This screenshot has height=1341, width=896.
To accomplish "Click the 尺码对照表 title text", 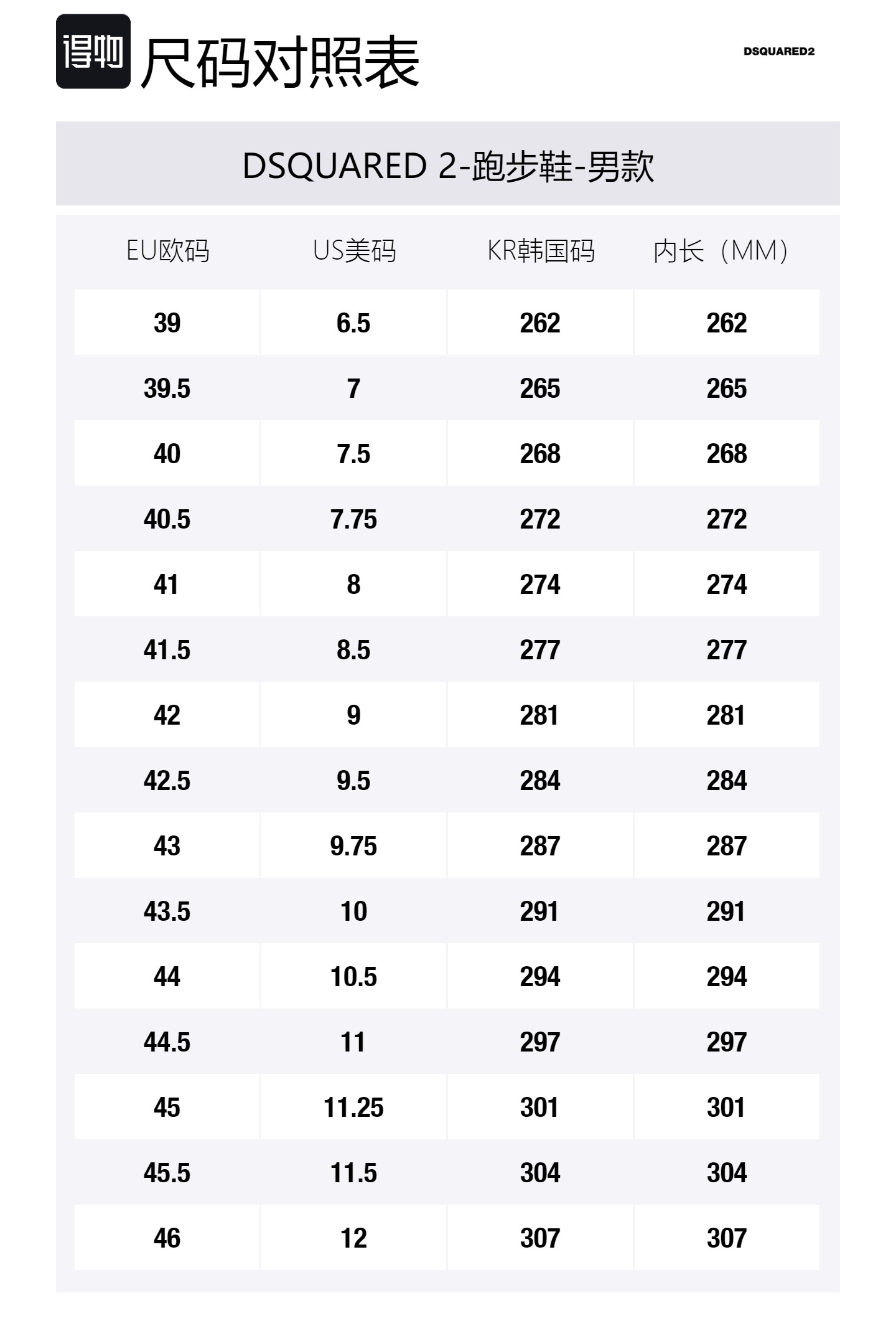I will coord(280,62).
